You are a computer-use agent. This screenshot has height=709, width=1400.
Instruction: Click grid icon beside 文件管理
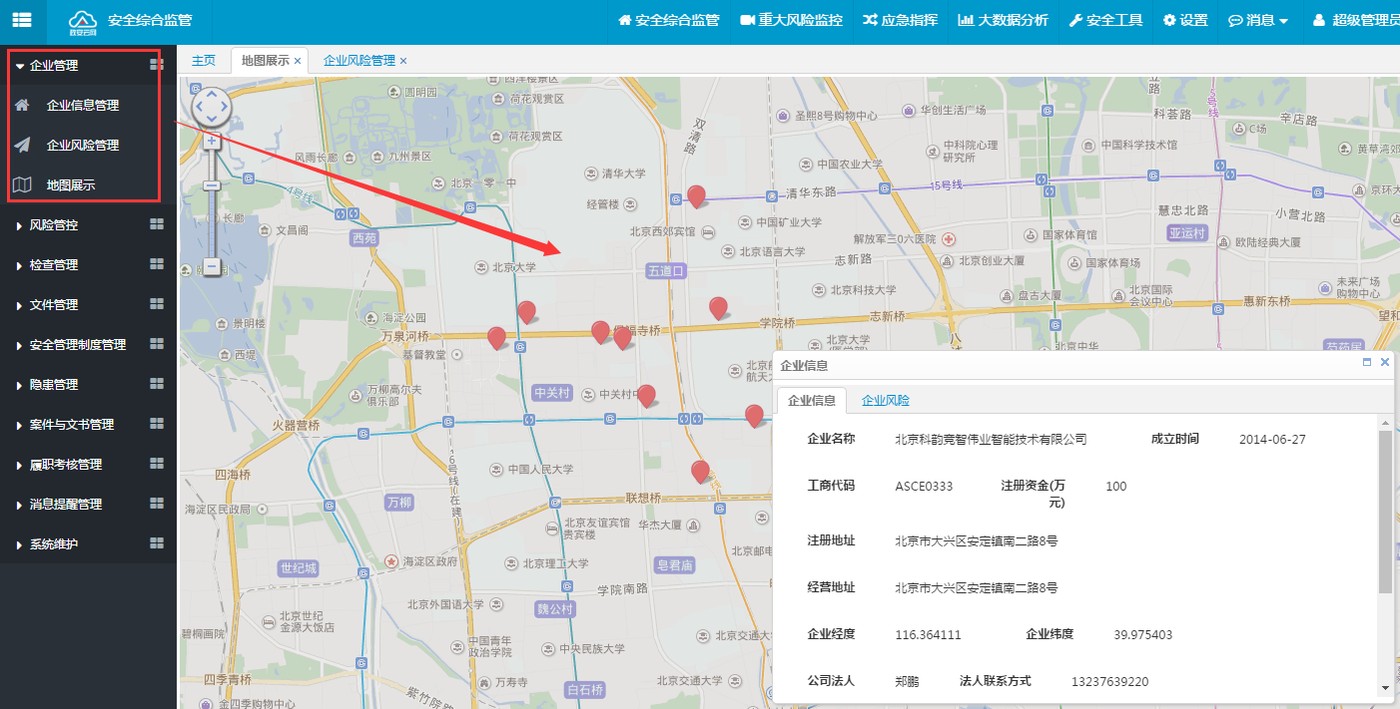[157, 304]
